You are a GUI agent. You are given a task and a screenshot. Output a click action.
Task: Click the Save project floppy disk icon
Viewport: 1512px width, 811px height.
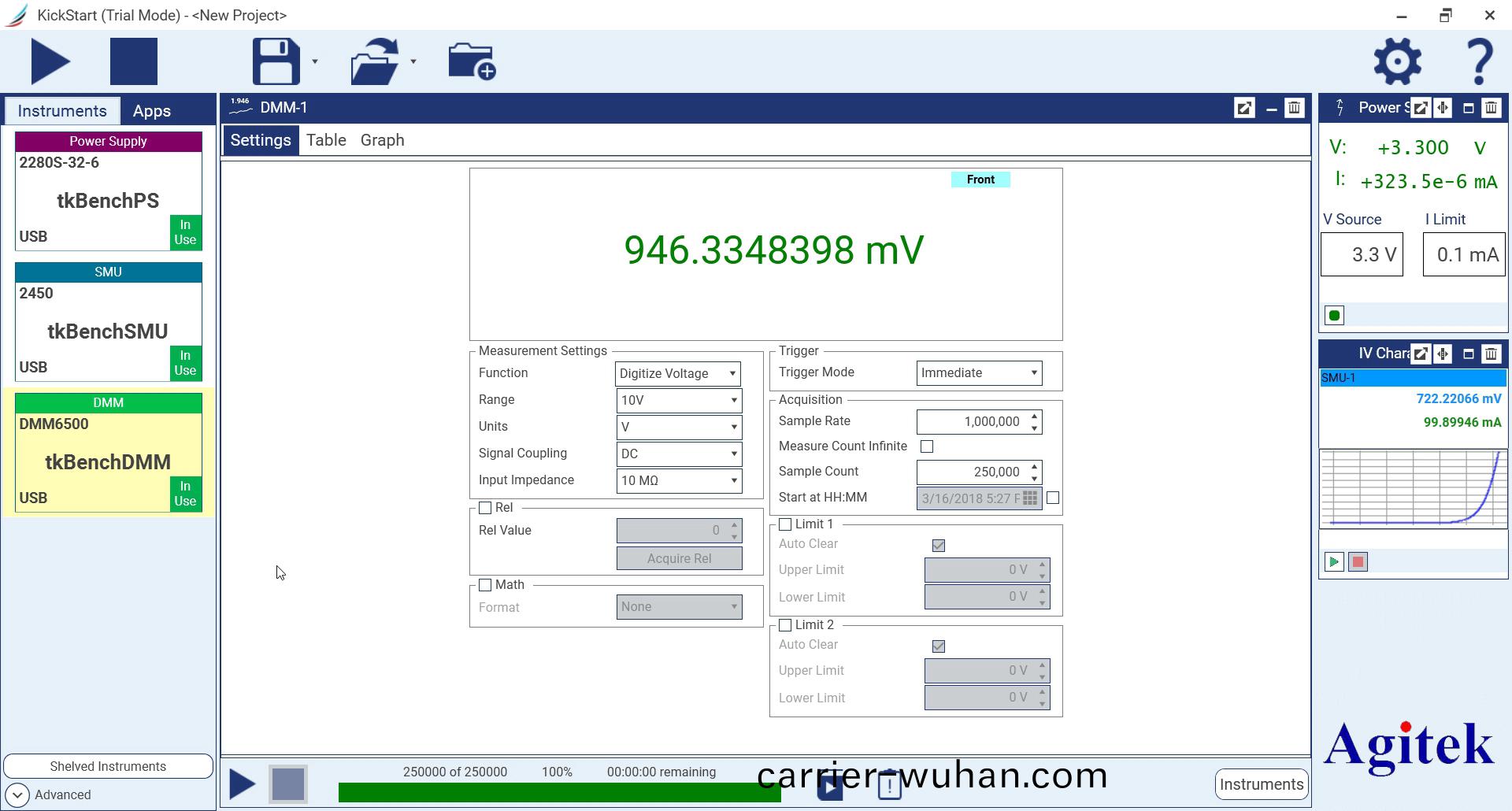276,61
